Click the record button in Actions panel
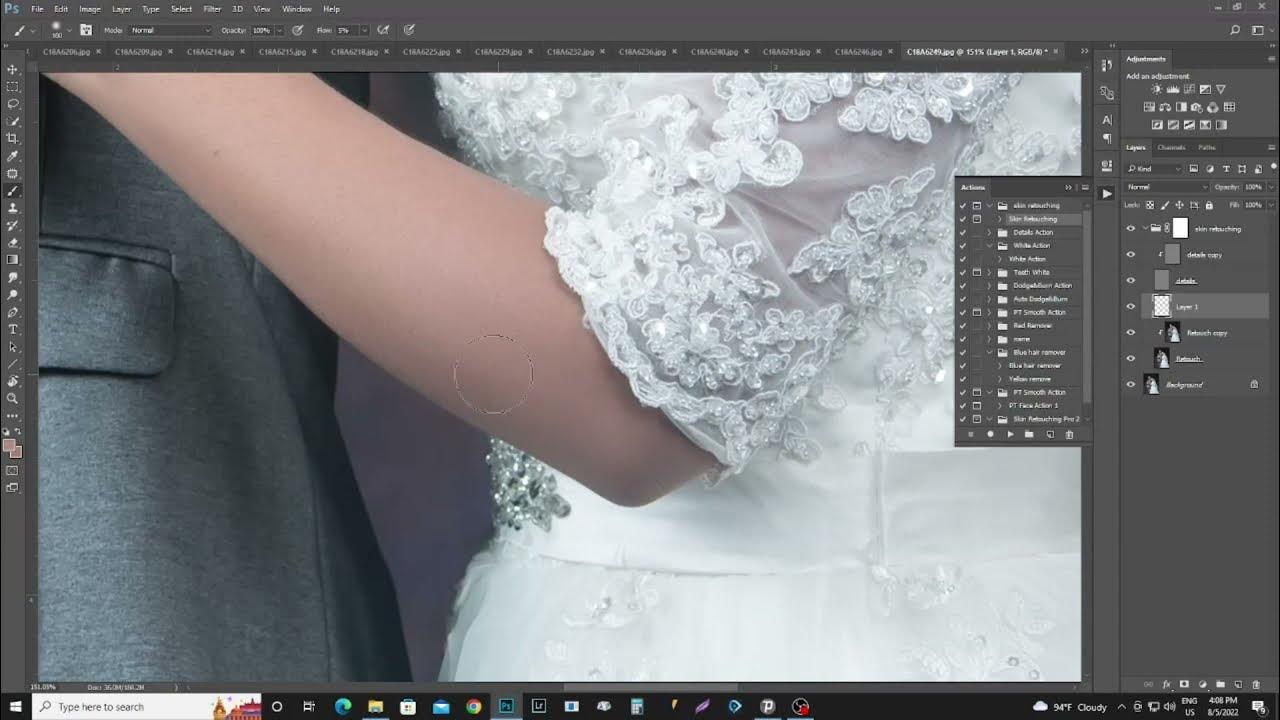The height and width of the screenshot is (720, 1280). pyautogui.click(x=990, y=433)
